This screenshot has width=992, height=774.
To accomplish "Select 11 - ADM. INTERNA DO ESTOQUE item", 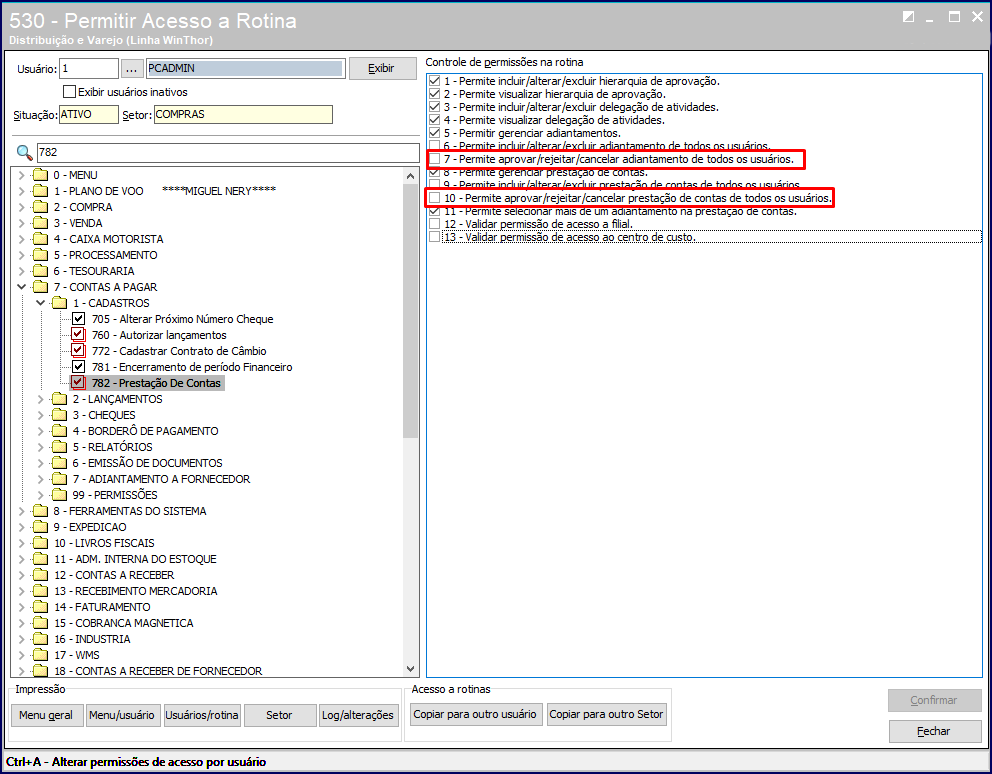I will coord(135,559).
